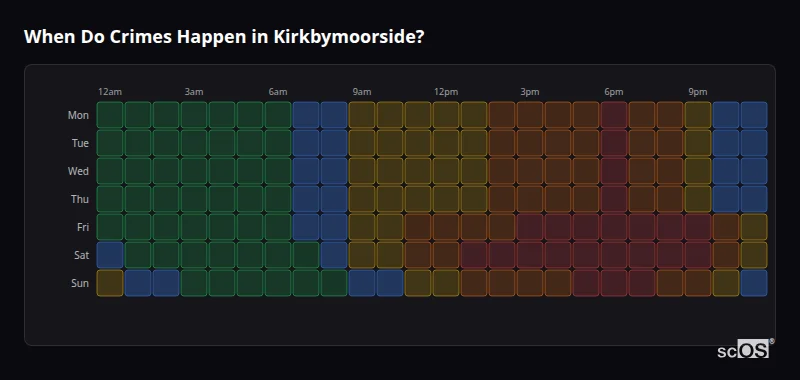Pick the Thursday 12pm yellow cell
Screen dimensions: 800x380
point(446,199)
